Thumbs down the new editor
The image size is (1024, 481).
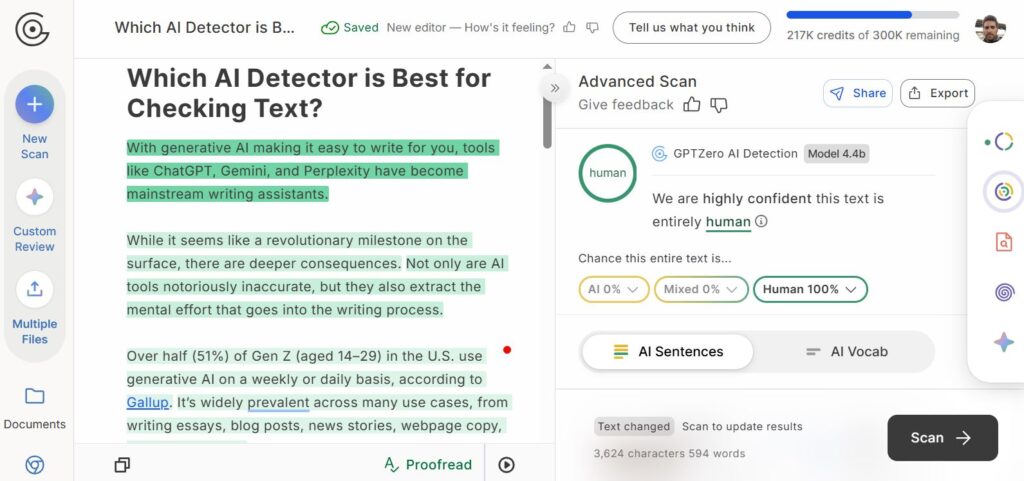point(592,27)
